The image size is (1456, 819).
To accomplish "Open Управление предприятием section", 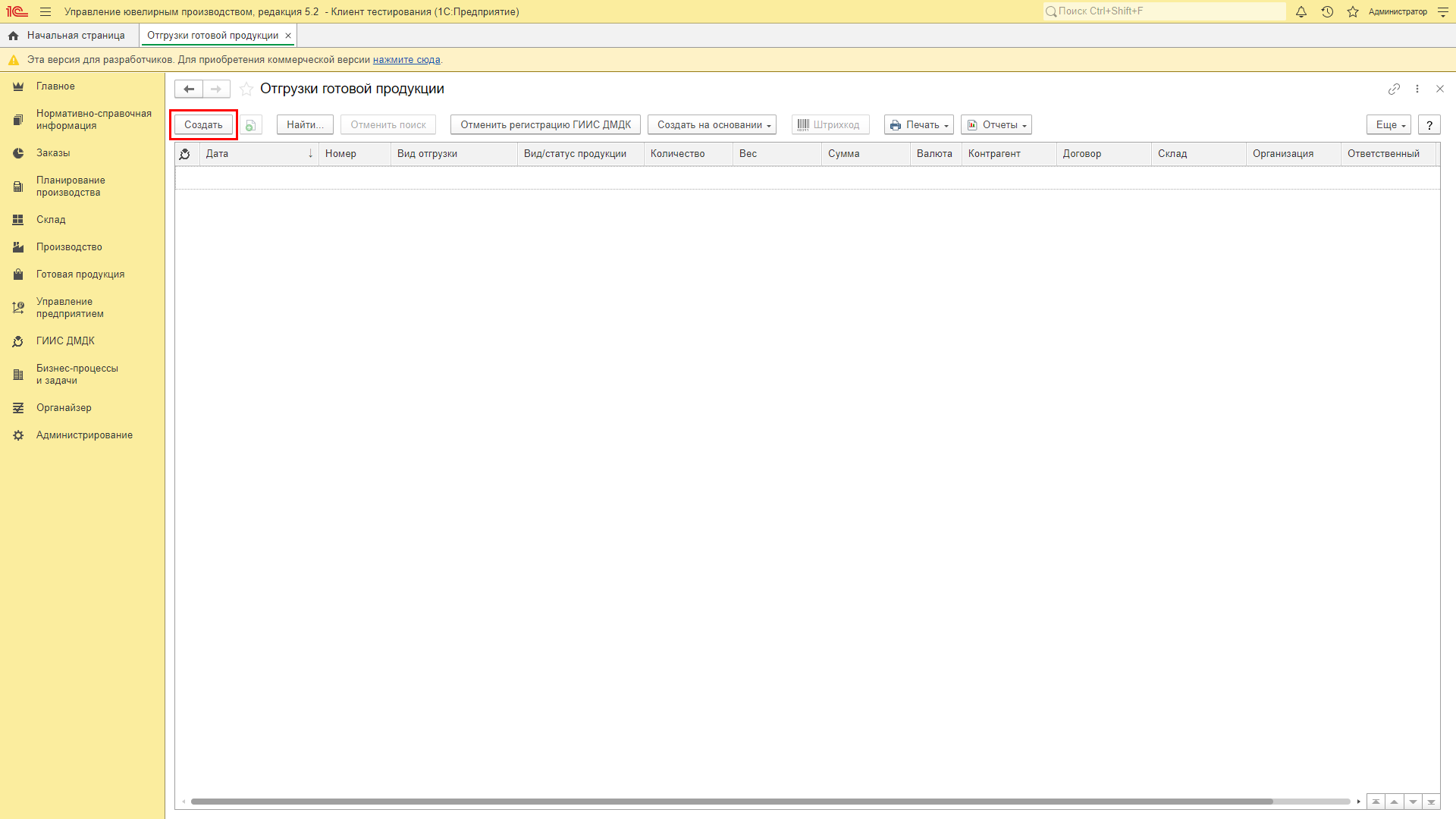I will pos(82,308).
